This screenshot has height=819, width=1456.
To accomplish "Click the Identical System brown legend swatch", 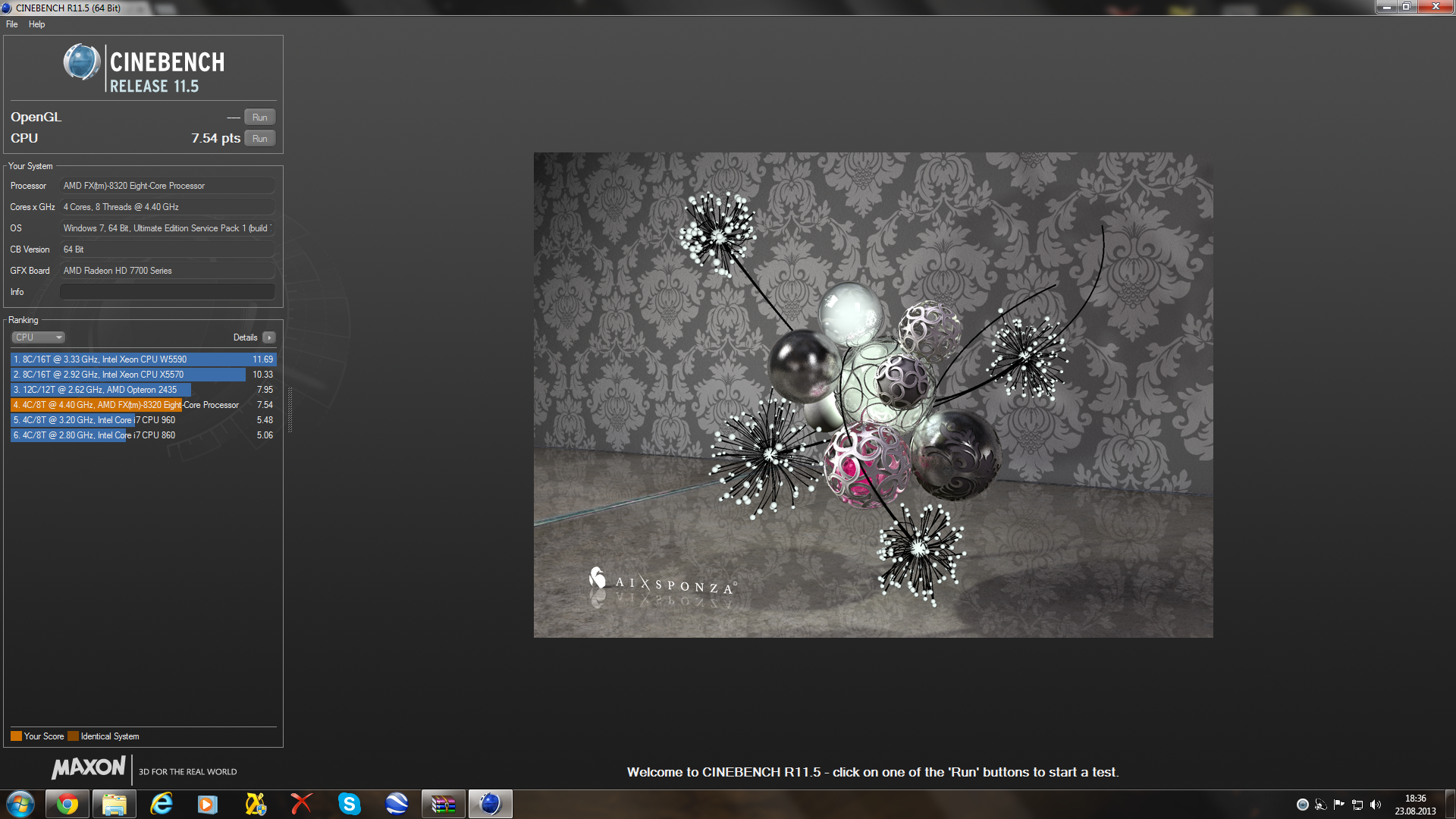I will coord(73,736).
